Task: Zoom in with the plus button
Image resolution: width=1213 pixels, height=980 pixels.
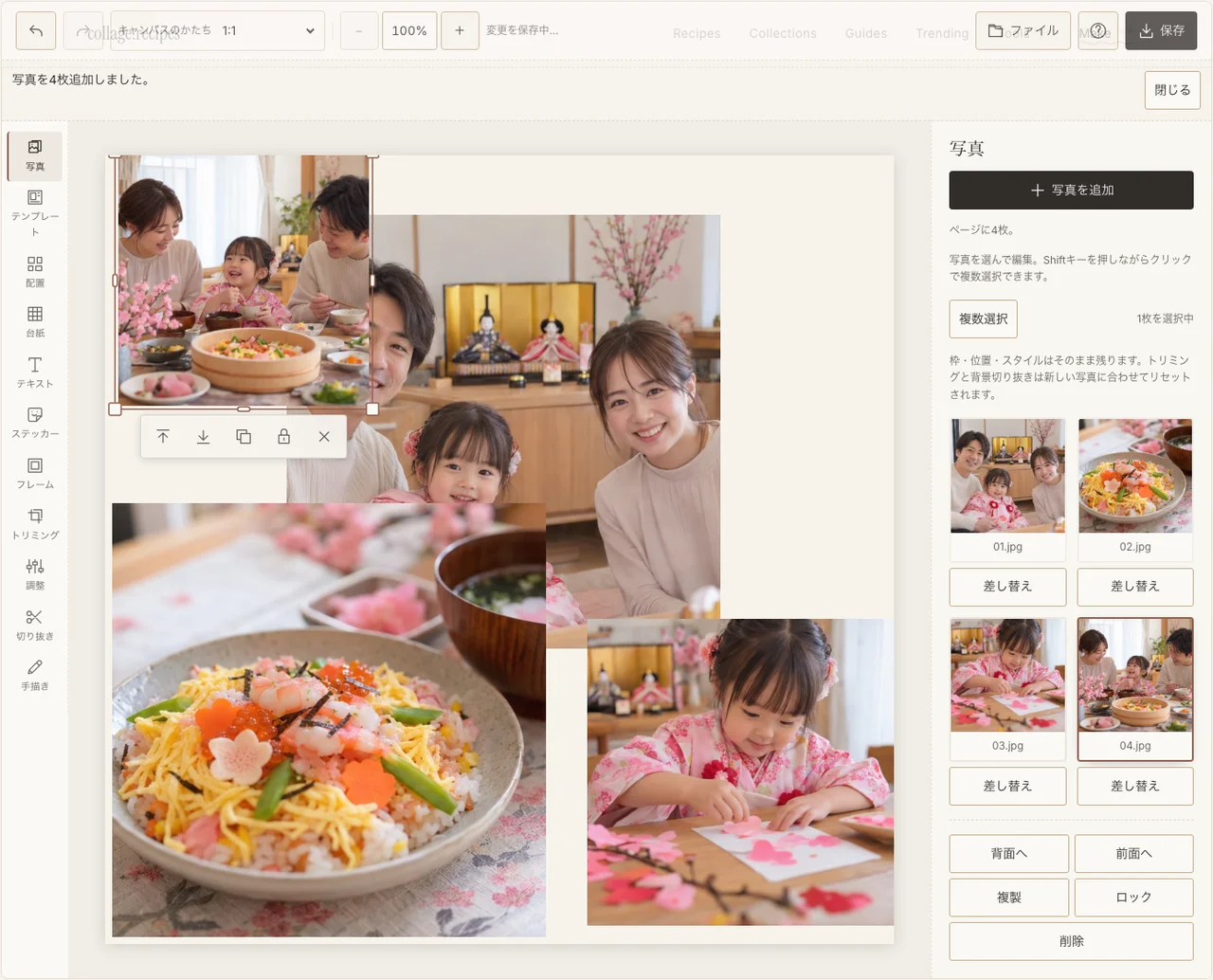Action: pos(460,30)
